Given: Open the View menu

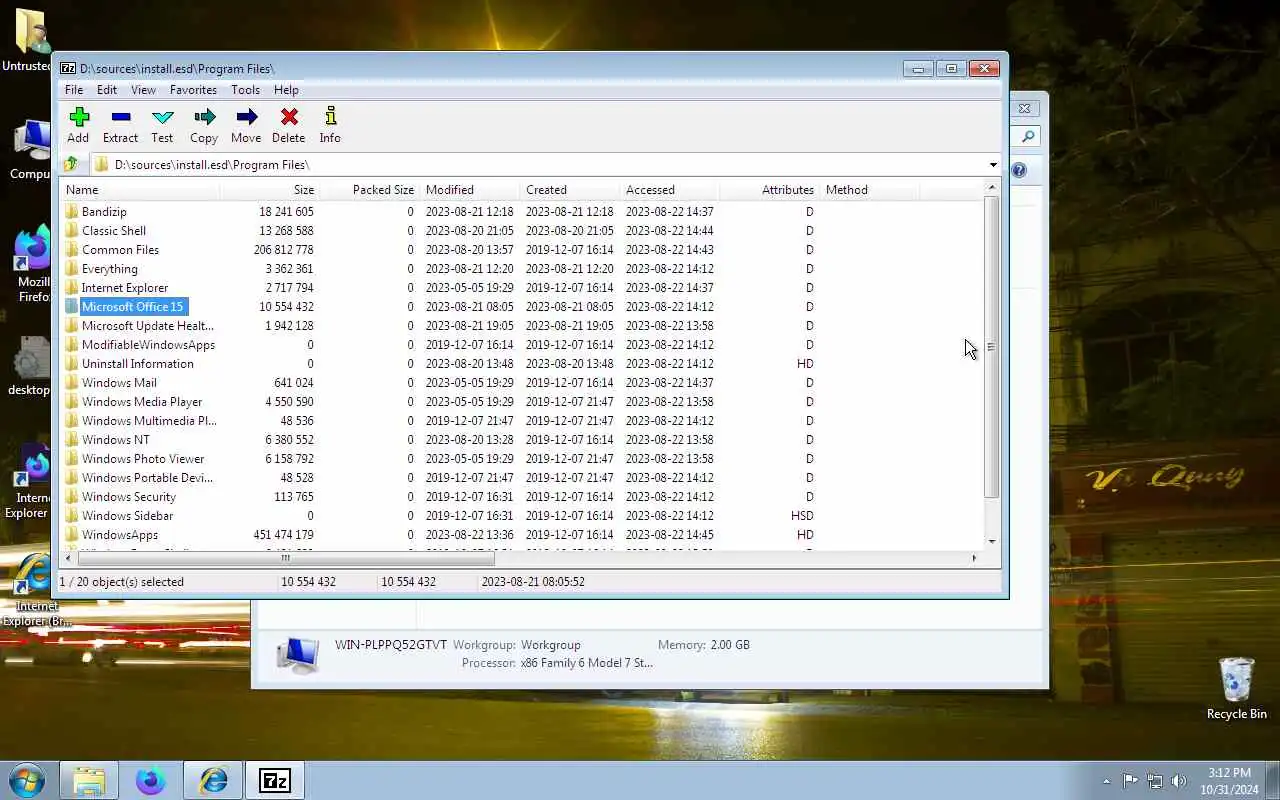Looking at the screenshot, I should click(143, 90).
